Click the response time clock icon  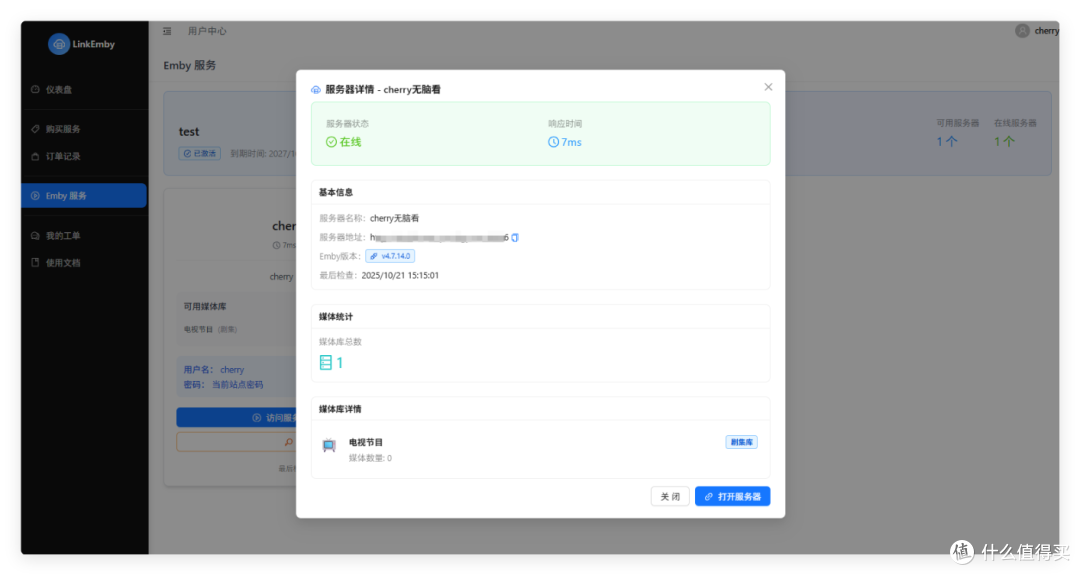(x=553, y=142)
